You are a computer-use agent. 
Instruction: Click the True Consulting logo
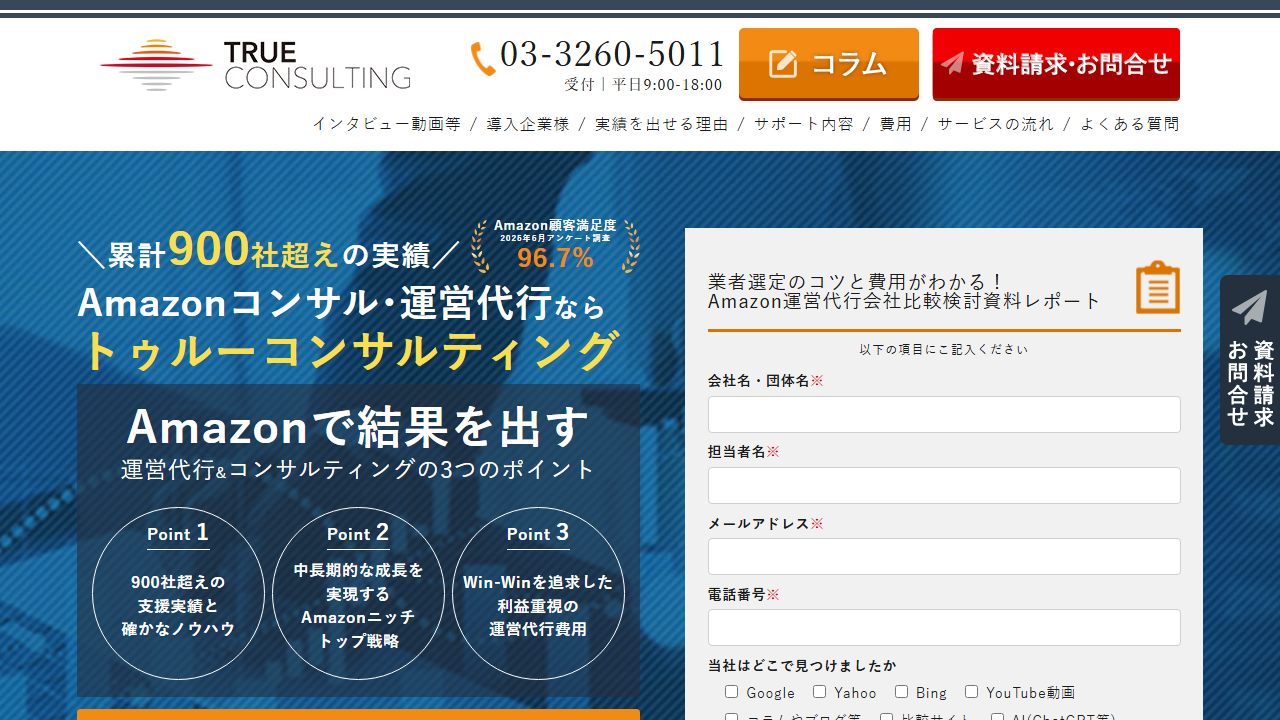pyautogui.click(x=256, y=65)
